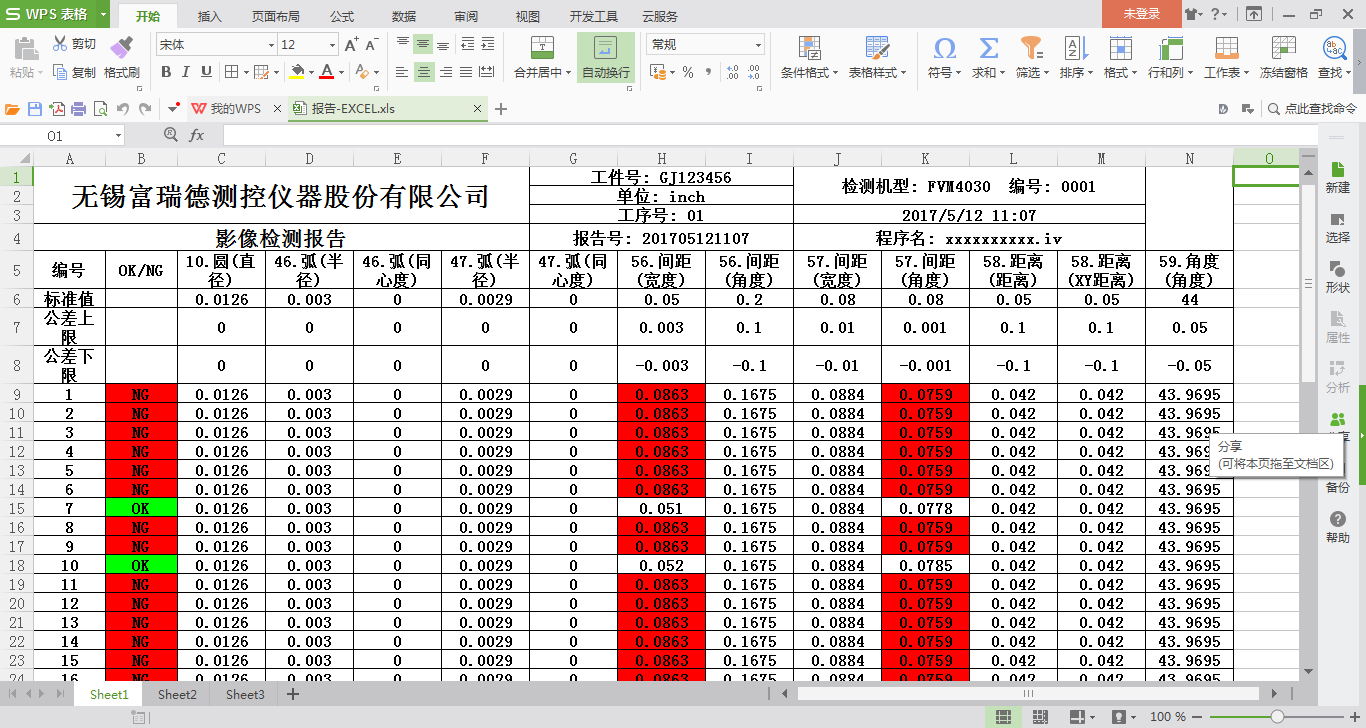Switch to the 插入 ribbon tab
The image size is (1366, 728).
[210, 16]
